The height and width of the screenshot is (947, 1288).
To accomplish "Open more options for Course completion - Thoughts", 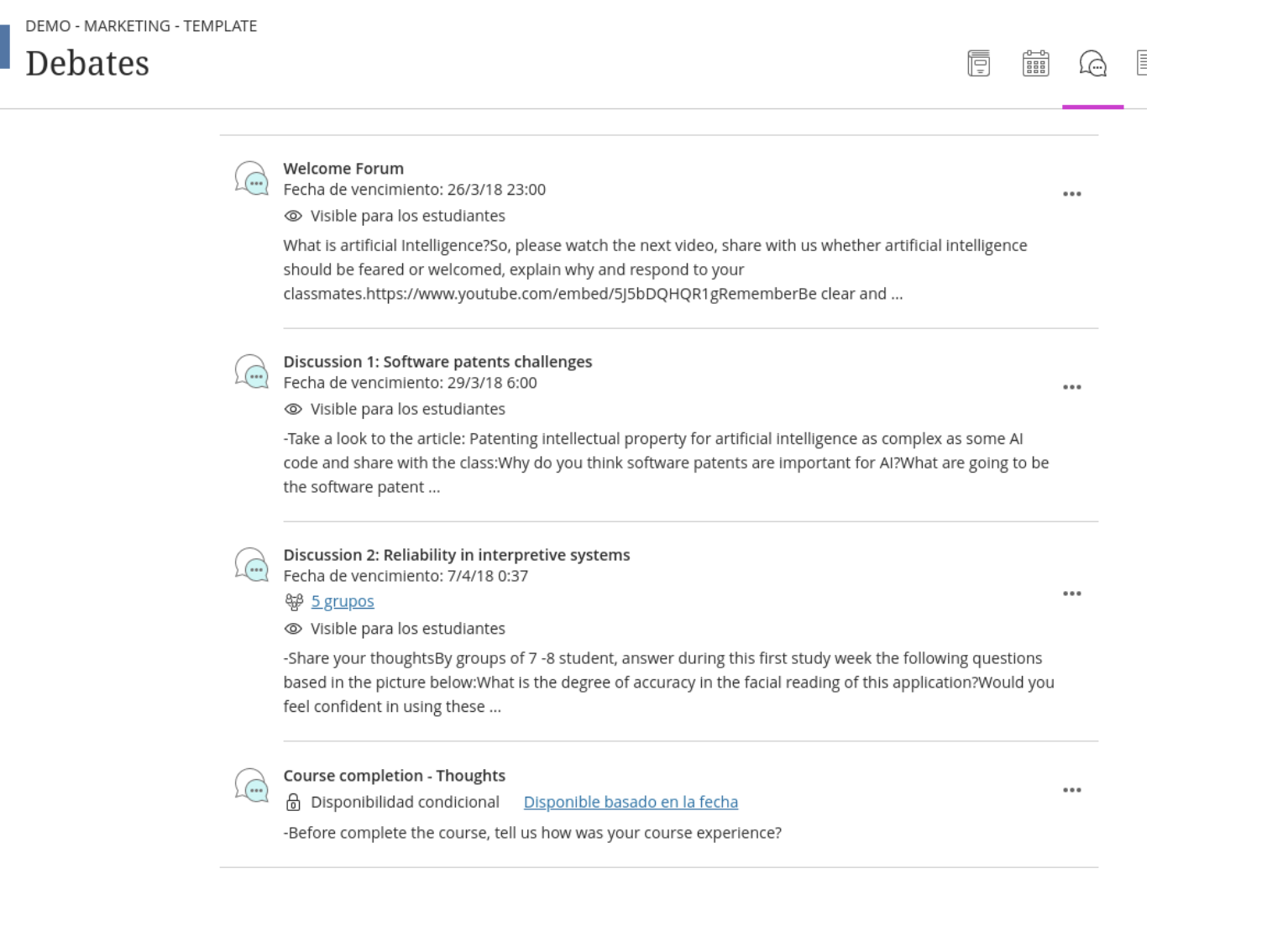I will (1072, 790).
